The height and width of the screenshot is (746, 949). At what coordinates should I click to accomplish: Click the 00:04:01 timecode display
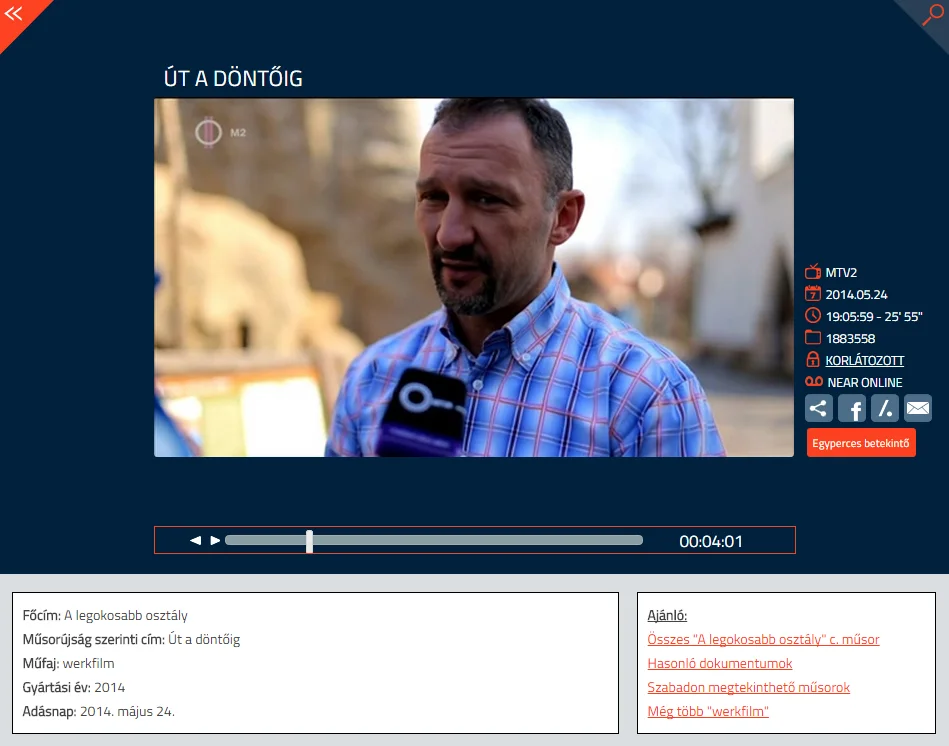click(711, 542)
